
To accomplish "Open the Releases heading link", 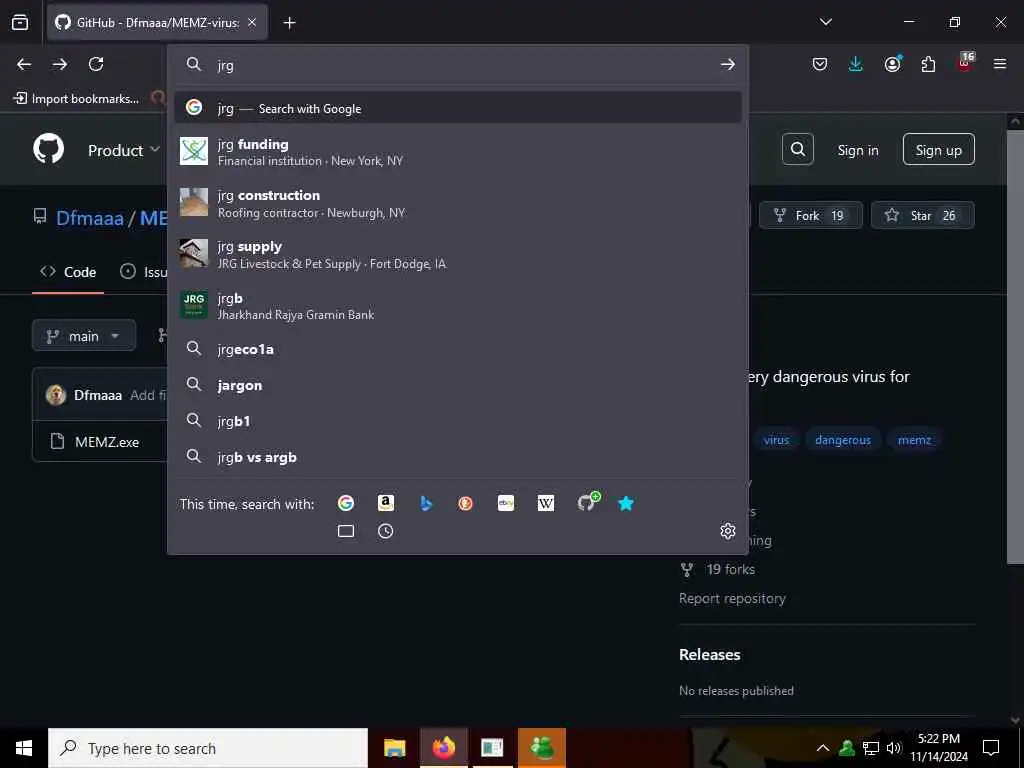I will [x=709, y=654].
